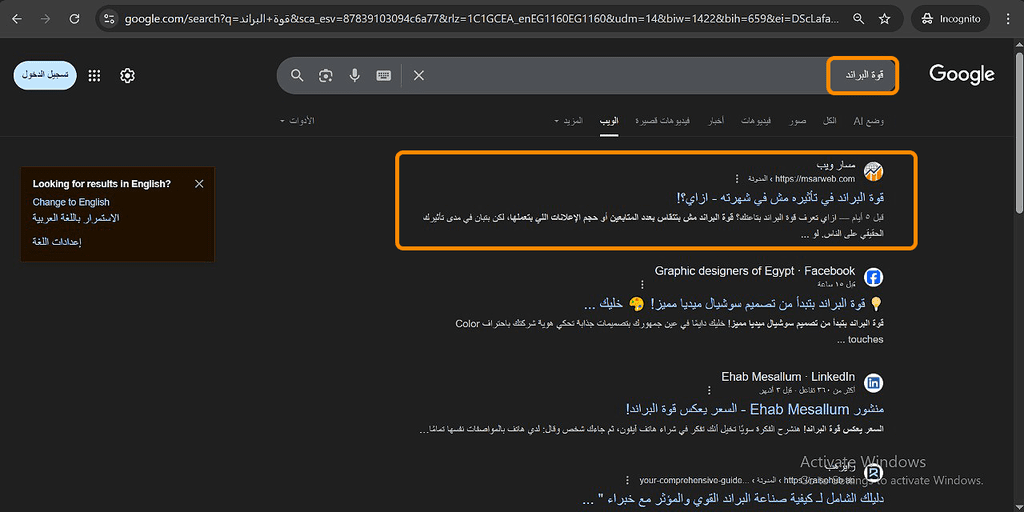1024x512 pixels.
Task: Switch to الكل tab
Action: click(x=829, y=121)
